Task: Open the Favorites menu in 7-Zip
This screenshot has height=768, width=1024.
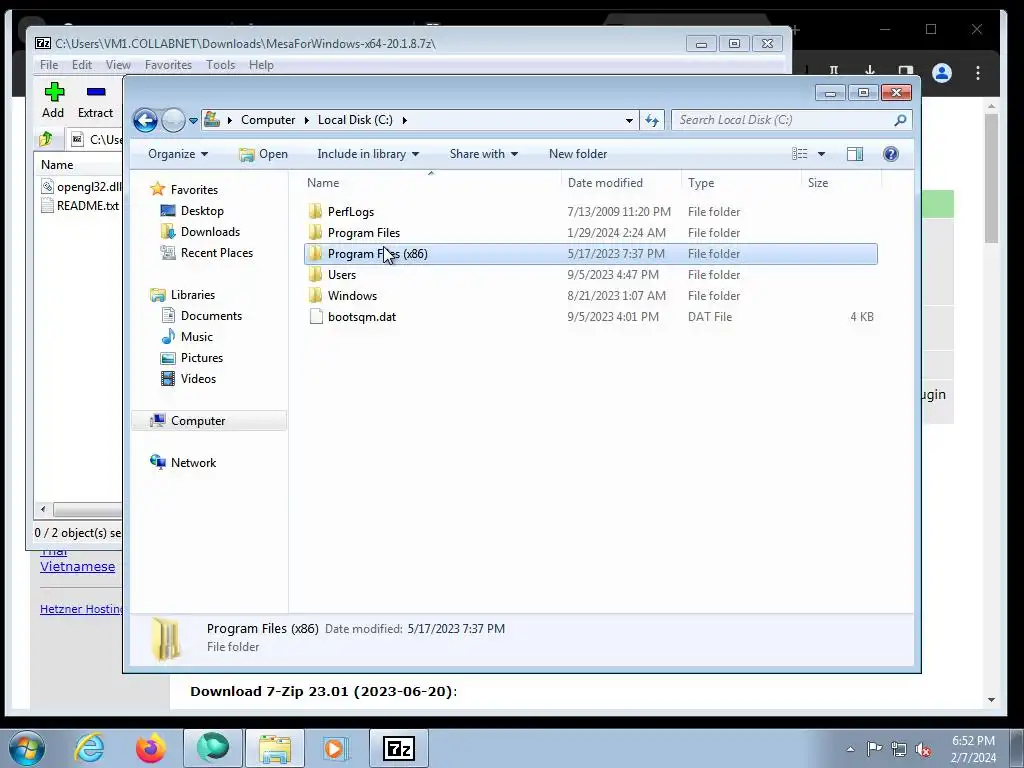Action: coord(168,65)
